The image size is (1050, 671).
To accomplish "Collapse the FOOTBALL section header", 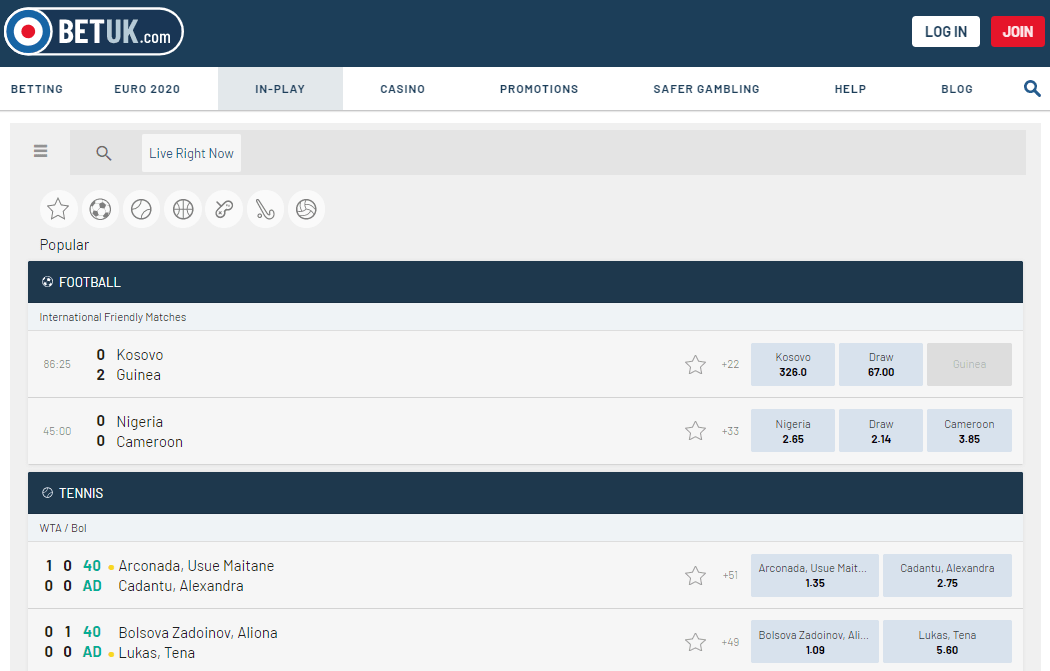I will click(525, 282).
